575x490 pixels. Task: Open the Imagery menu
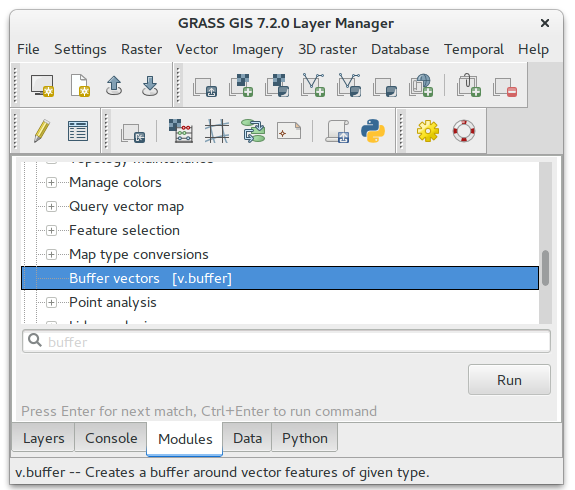tap(257, 49)
